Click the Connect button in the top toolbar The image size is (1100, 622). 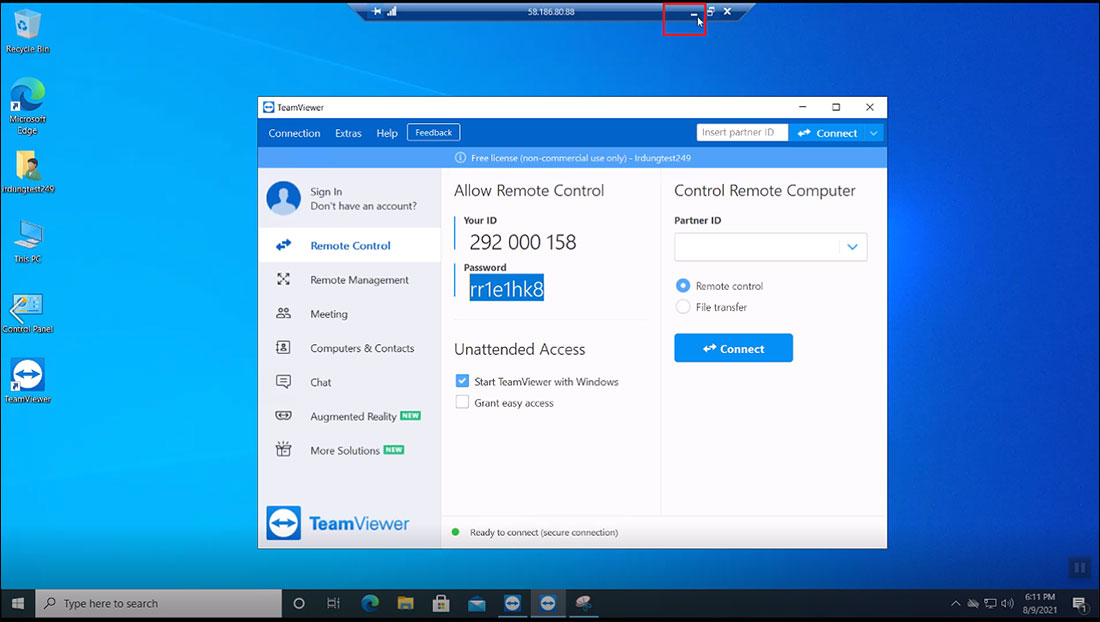[x=827, y=133]
